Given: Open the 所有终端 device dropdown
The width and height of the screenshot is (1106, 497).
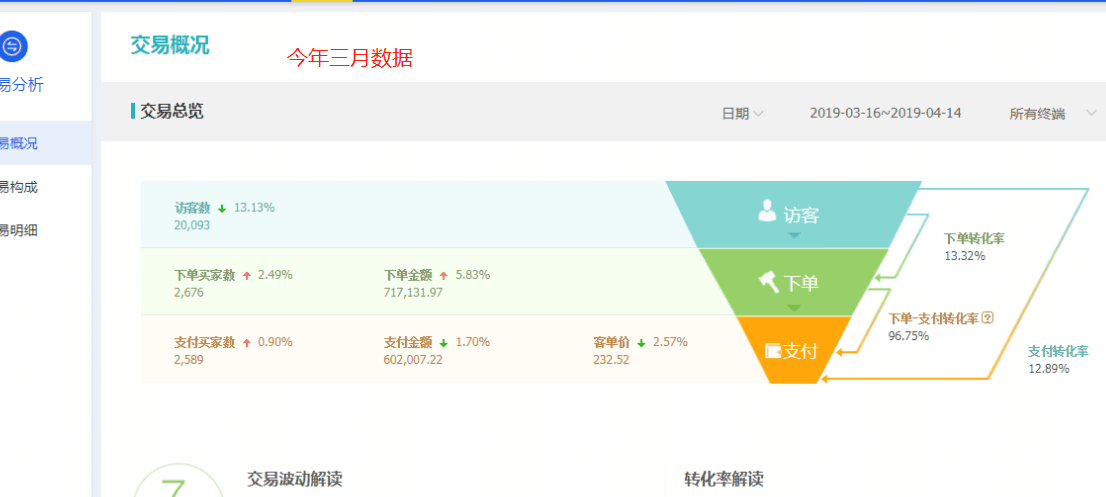Looking at the screenshot, I should coord(1053,113).
